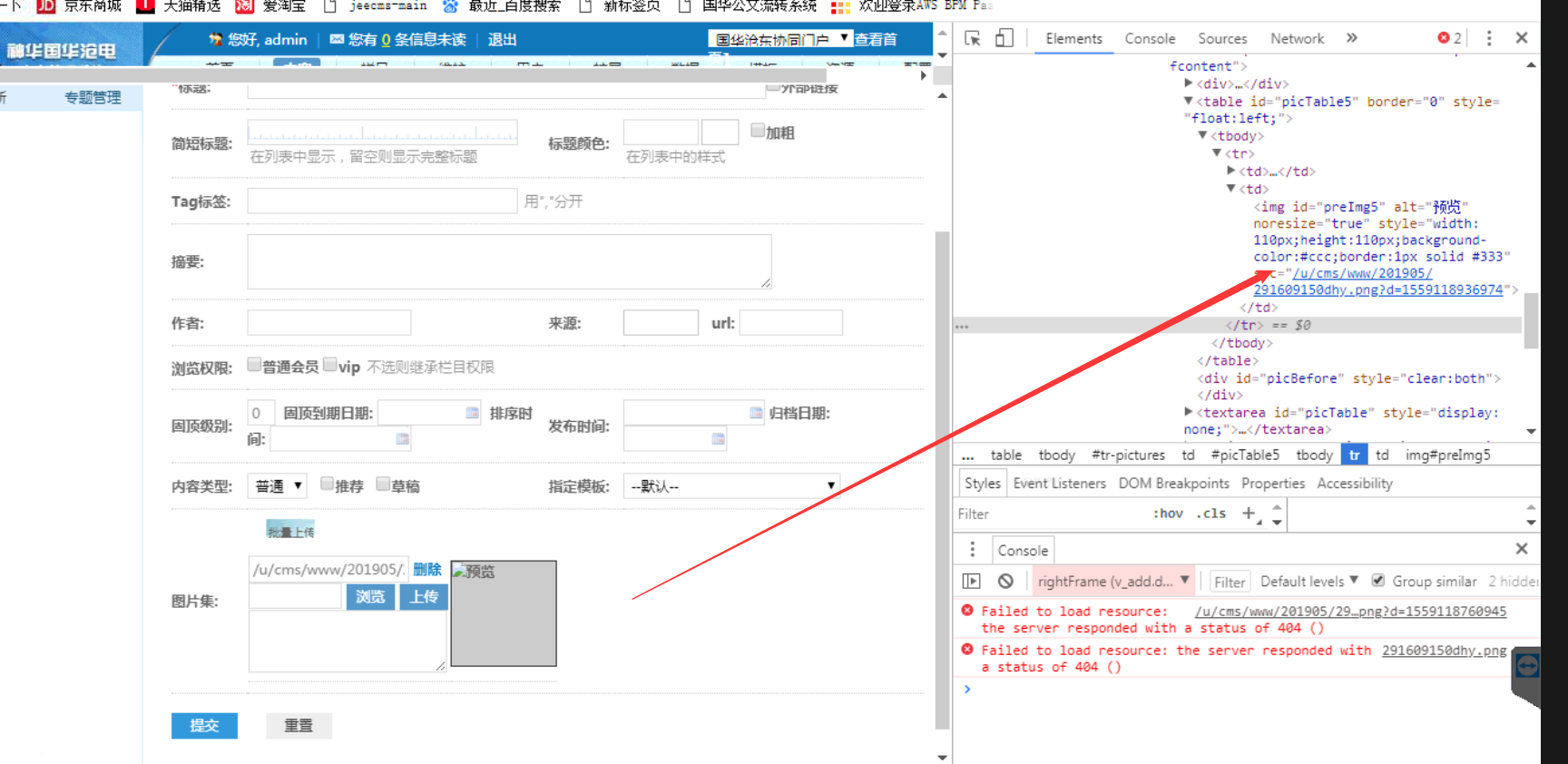The image size is (1568, 764).
Task: Open the DevTools three-dot customize menu
Action: tap(1489, 38)
